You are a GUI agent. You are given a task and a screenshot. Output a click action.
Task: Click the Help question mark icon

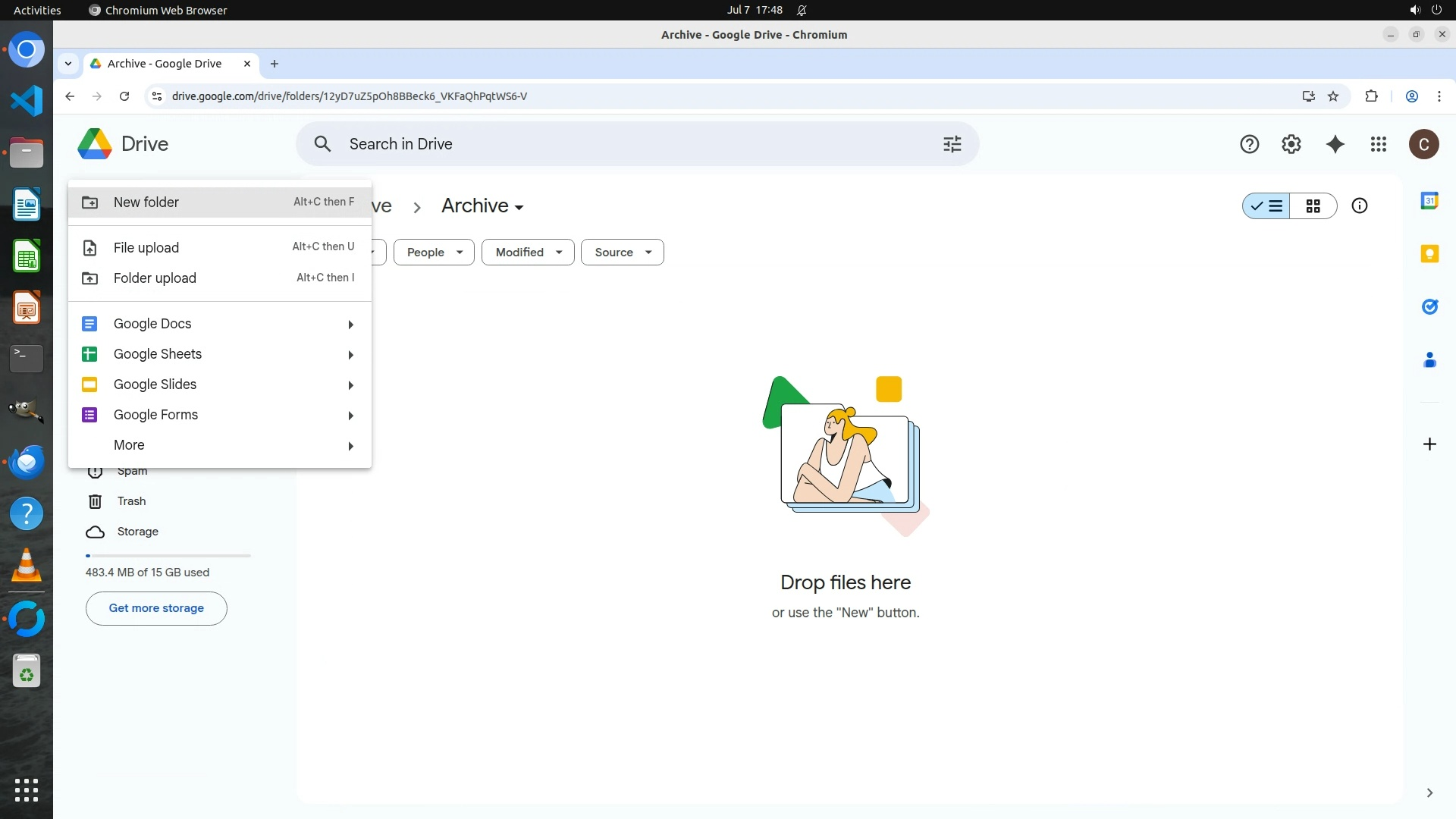[1249, 144]
